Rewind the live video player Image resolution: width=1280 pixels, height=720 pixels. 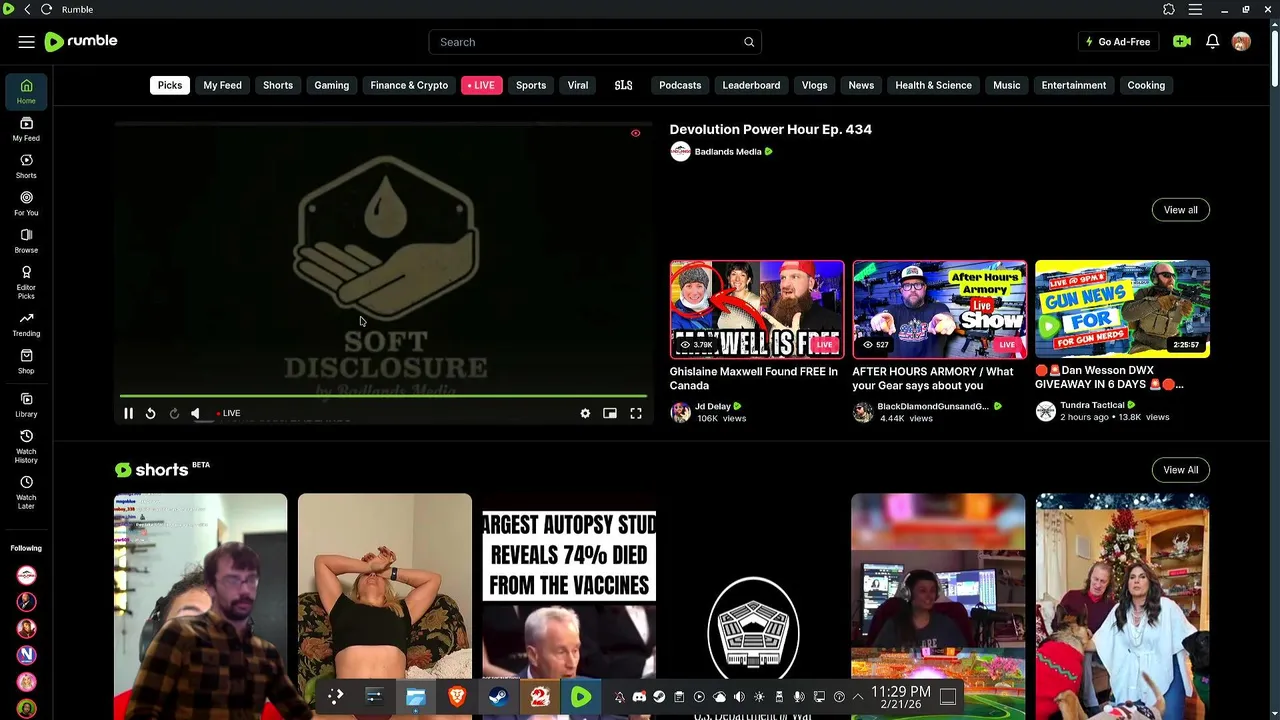150,413
